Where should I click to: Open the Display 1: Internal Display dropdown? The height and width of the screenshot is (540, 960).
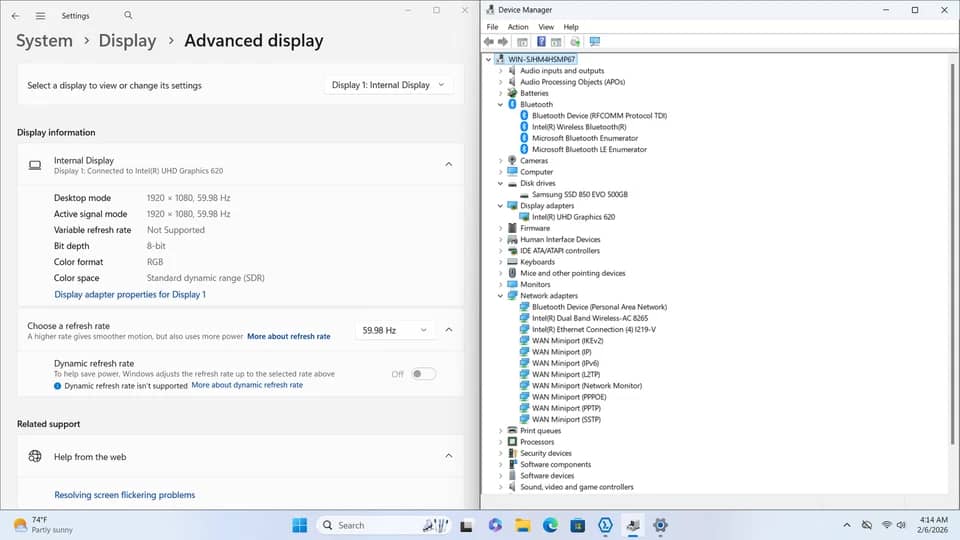point(388,85)
